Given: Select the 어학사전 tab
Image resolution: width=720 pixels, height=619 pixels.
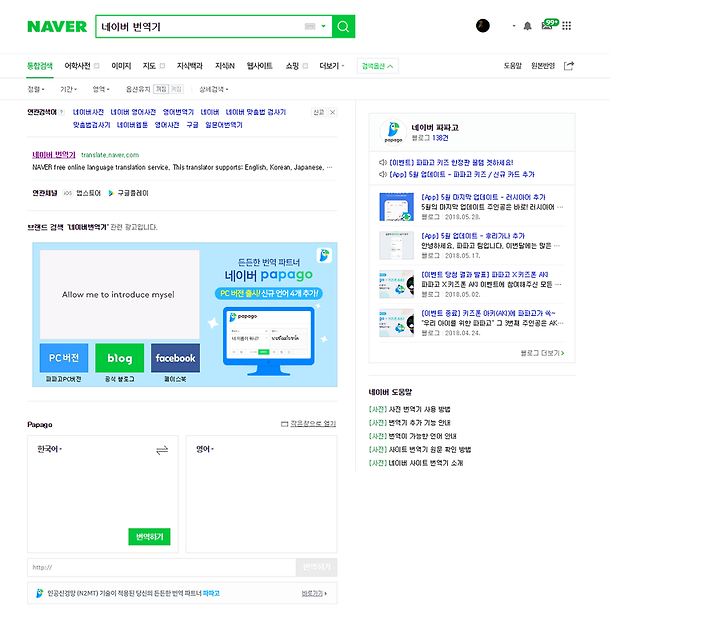Looking at the screenshot, I should point(77,66).
